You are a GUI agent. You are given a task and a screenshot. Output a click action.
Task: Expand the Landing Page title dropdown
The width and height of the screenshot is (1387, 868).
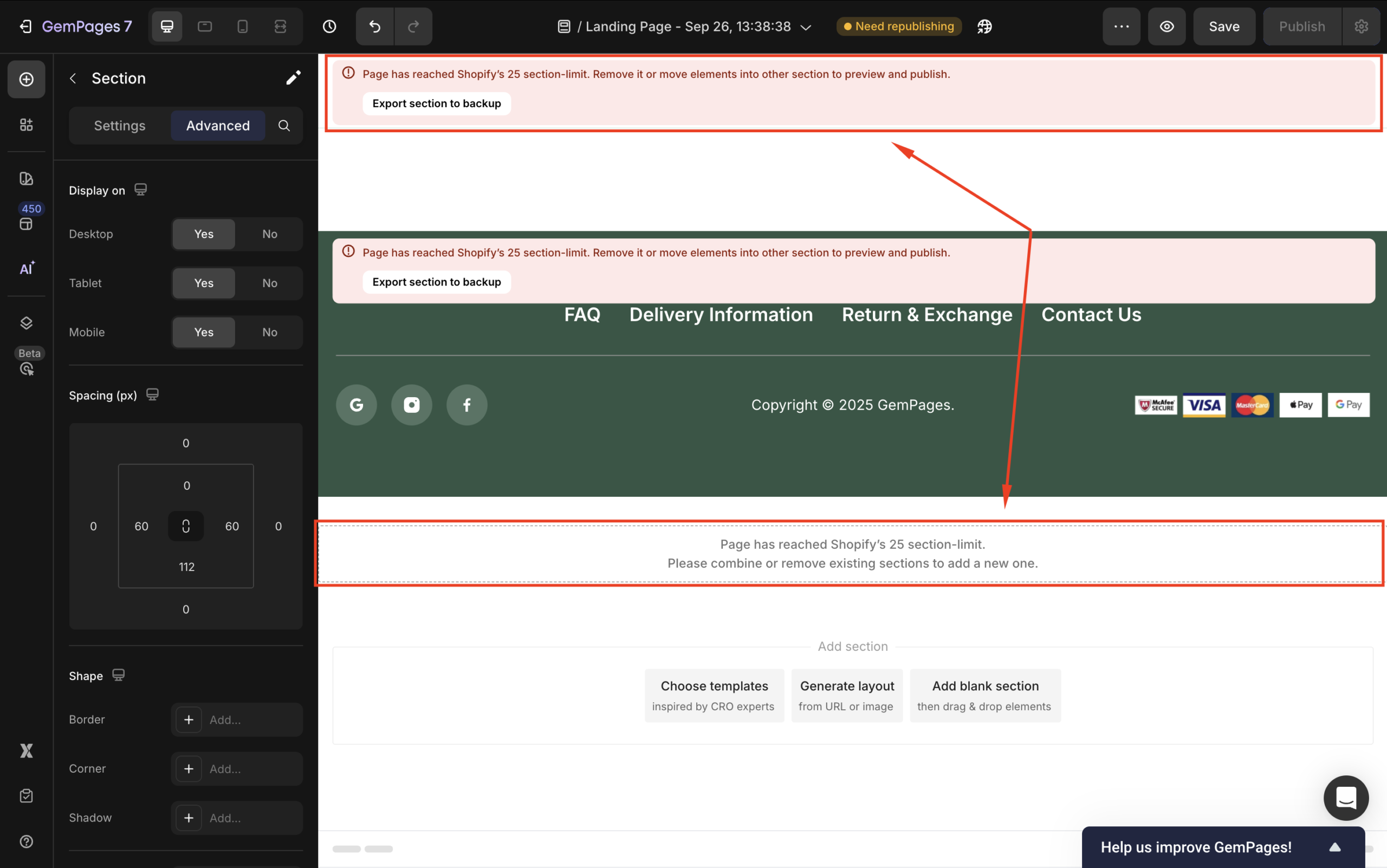tap(806, 27)
